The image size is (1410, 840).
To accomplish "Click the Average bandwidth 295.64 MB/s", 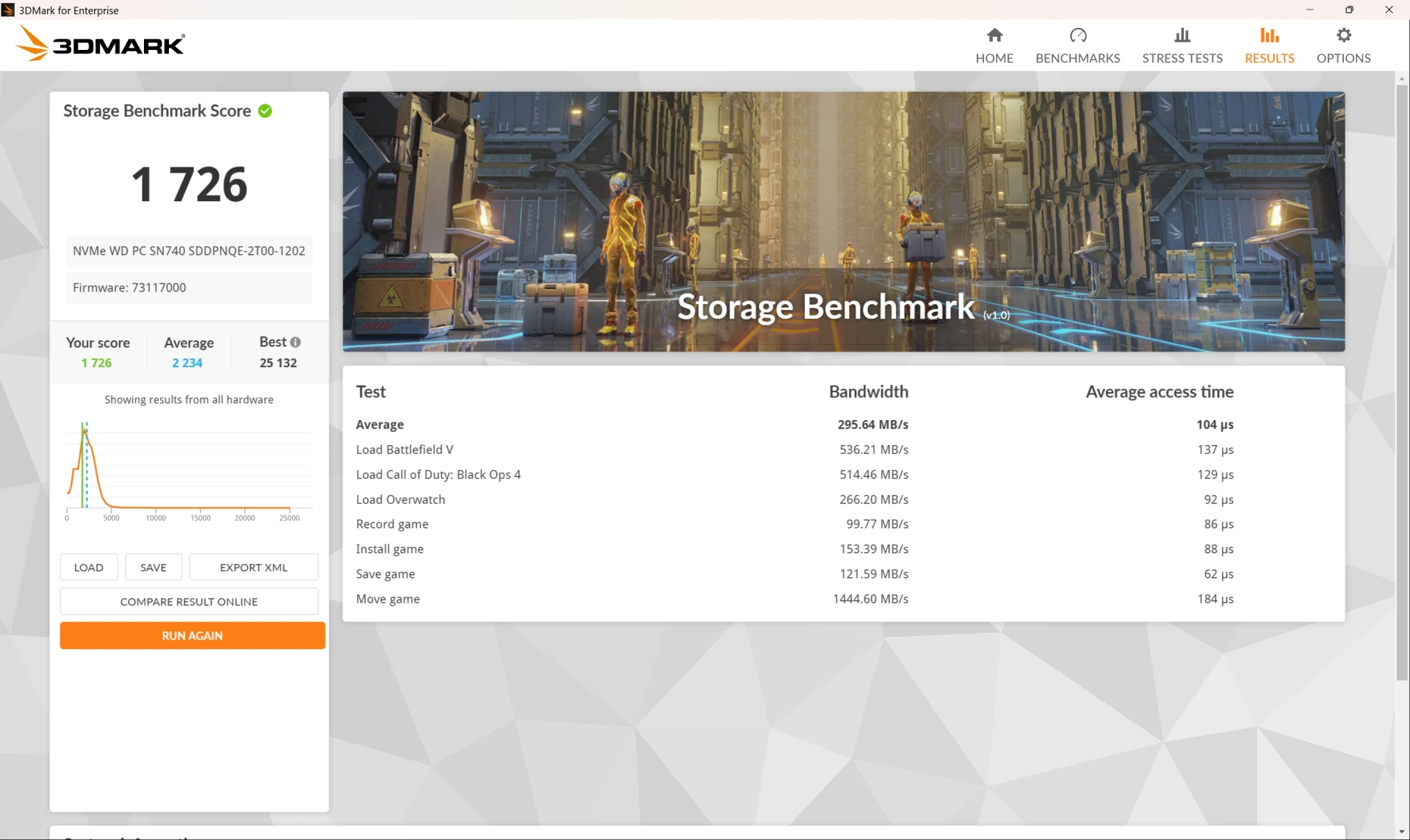I will pyautogui.click(x=872, y=424).
